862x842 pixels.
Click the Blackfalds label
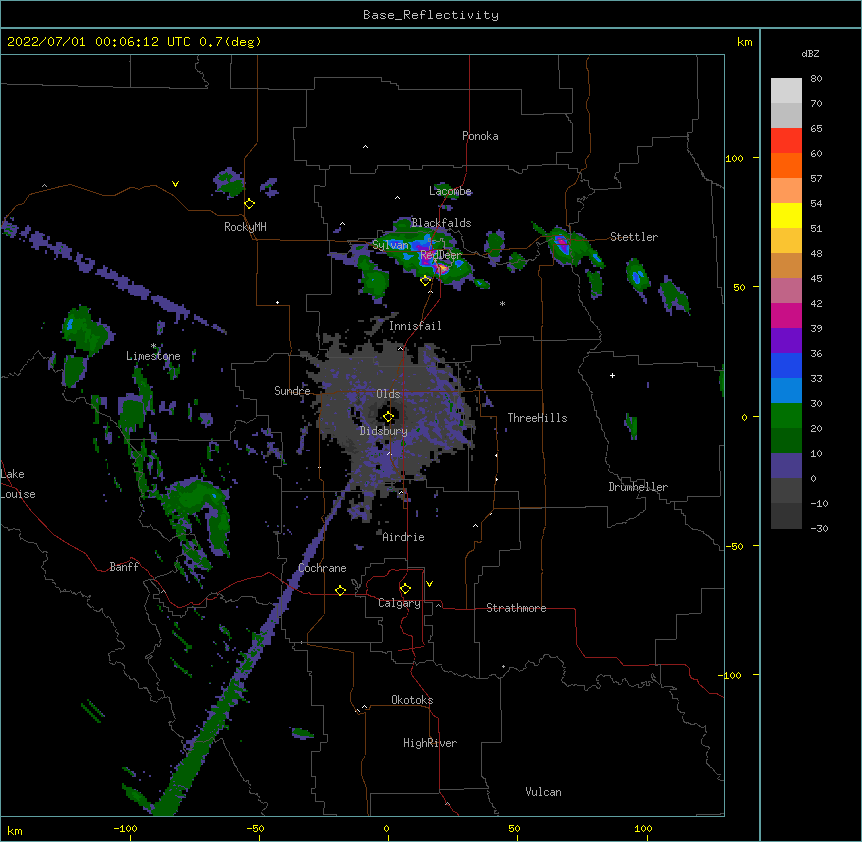(x=441, y=223)
